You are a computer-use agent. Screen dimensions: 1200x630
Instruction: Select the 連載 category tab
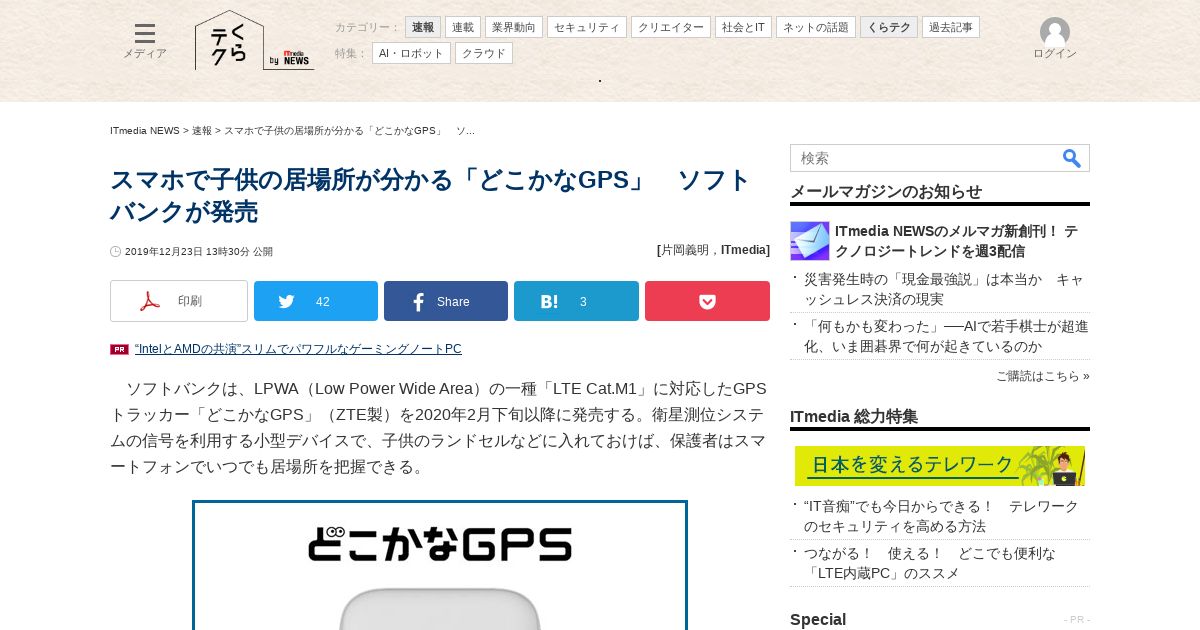[463, 27]
